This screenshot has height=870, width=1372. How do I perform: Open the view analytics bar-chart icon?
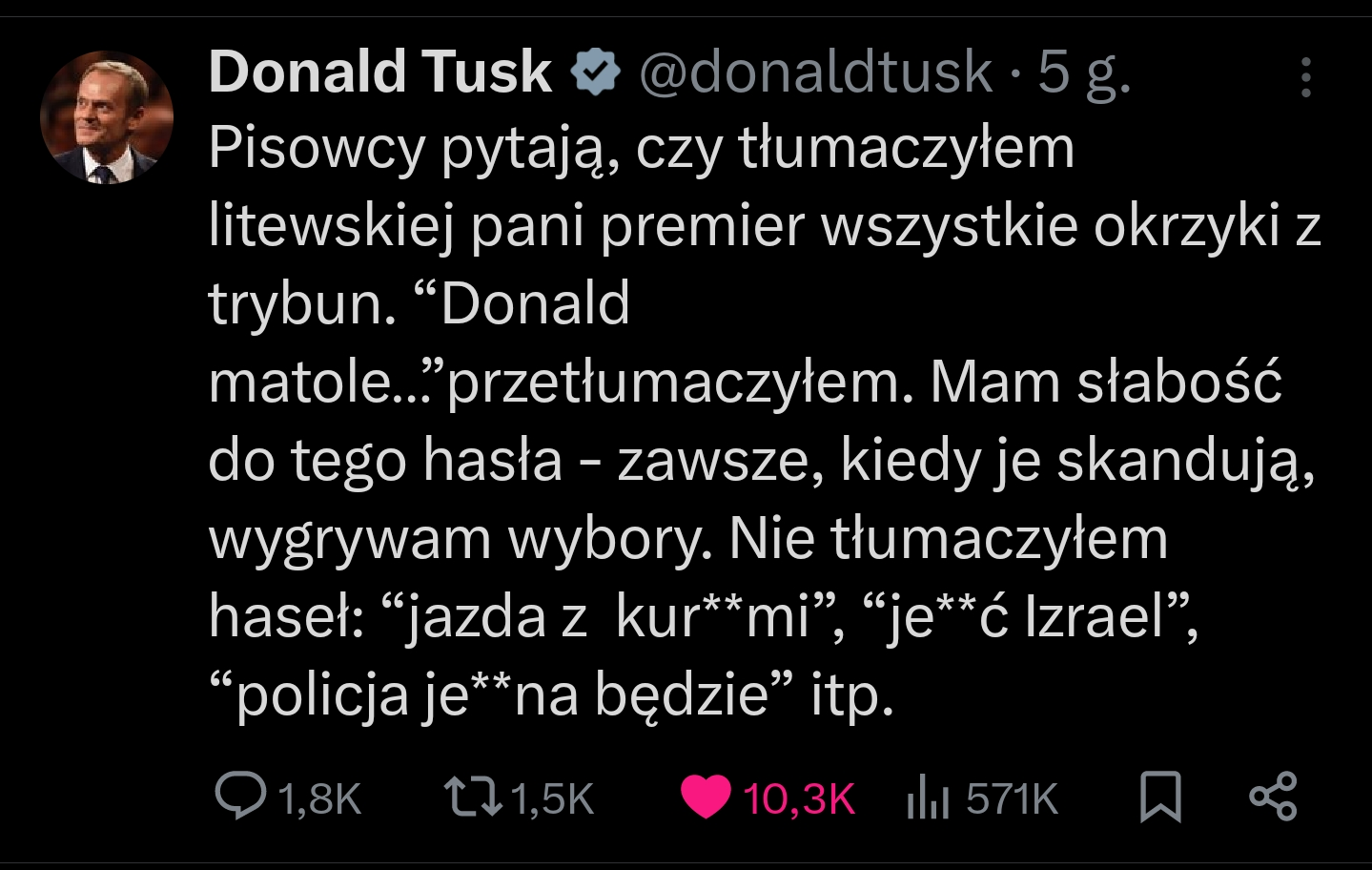928,798
